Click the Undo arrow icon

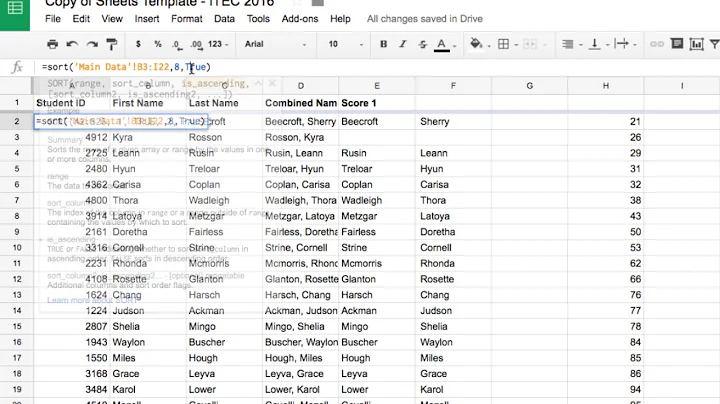coord(72,44)
